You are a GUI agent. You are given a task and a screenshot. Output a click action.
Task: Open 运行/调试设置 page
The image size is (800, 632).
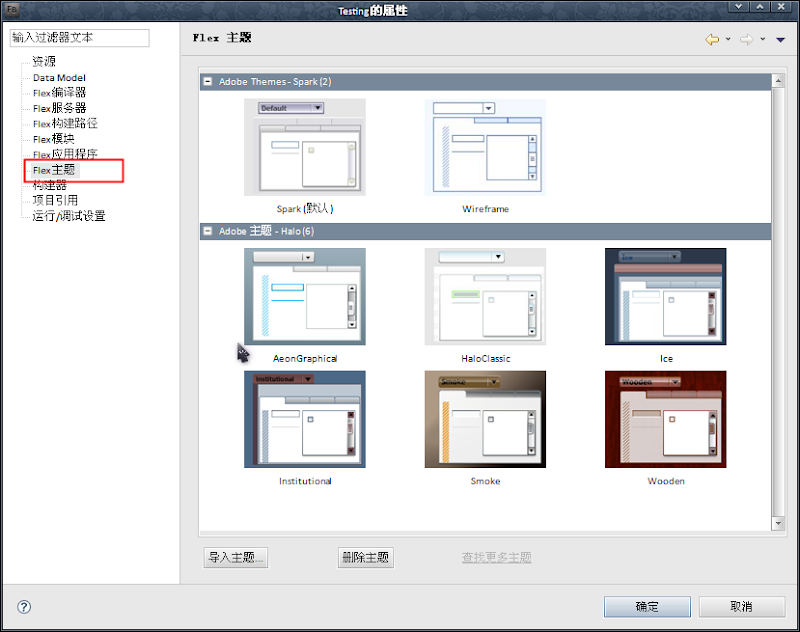[69, 216]
